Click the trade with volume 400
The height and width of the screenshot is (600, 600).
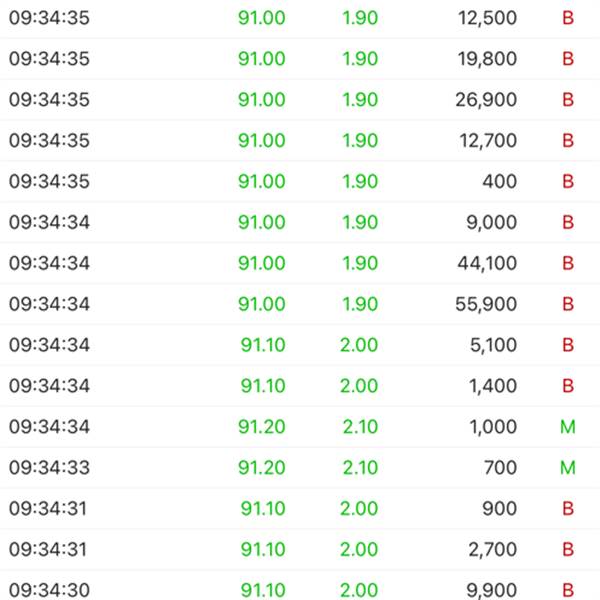click(300, 182)
